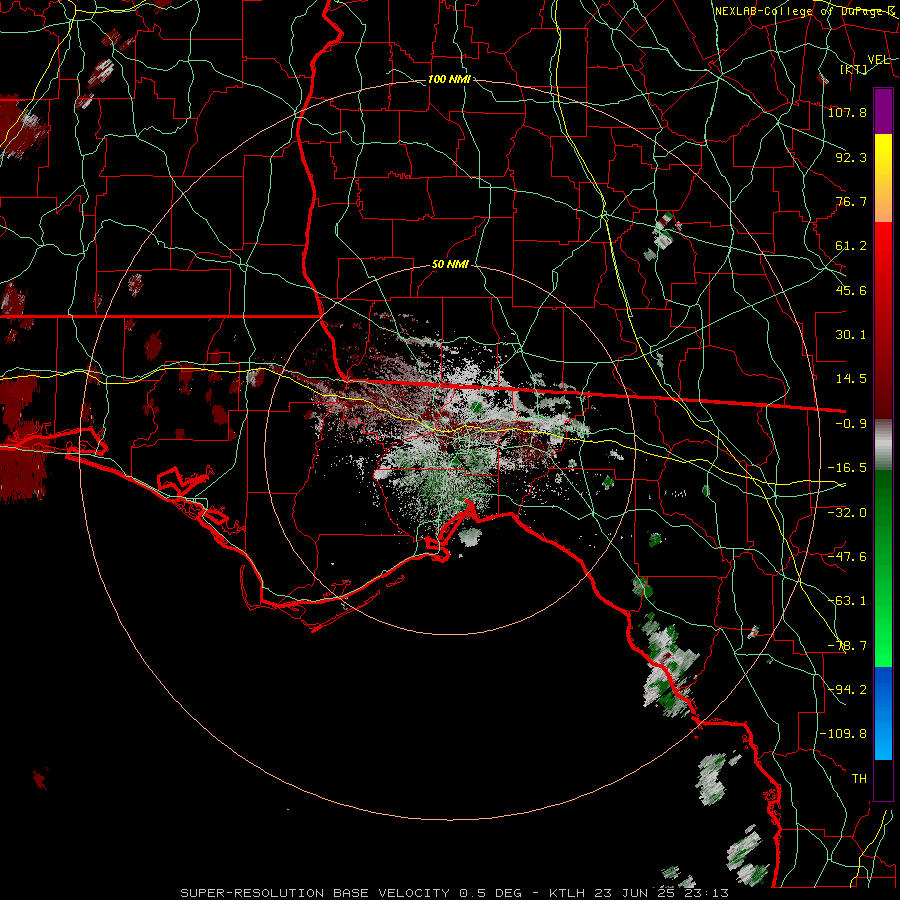Click the -0.9 legend value

pyautogui.click(x=851, y=424)
